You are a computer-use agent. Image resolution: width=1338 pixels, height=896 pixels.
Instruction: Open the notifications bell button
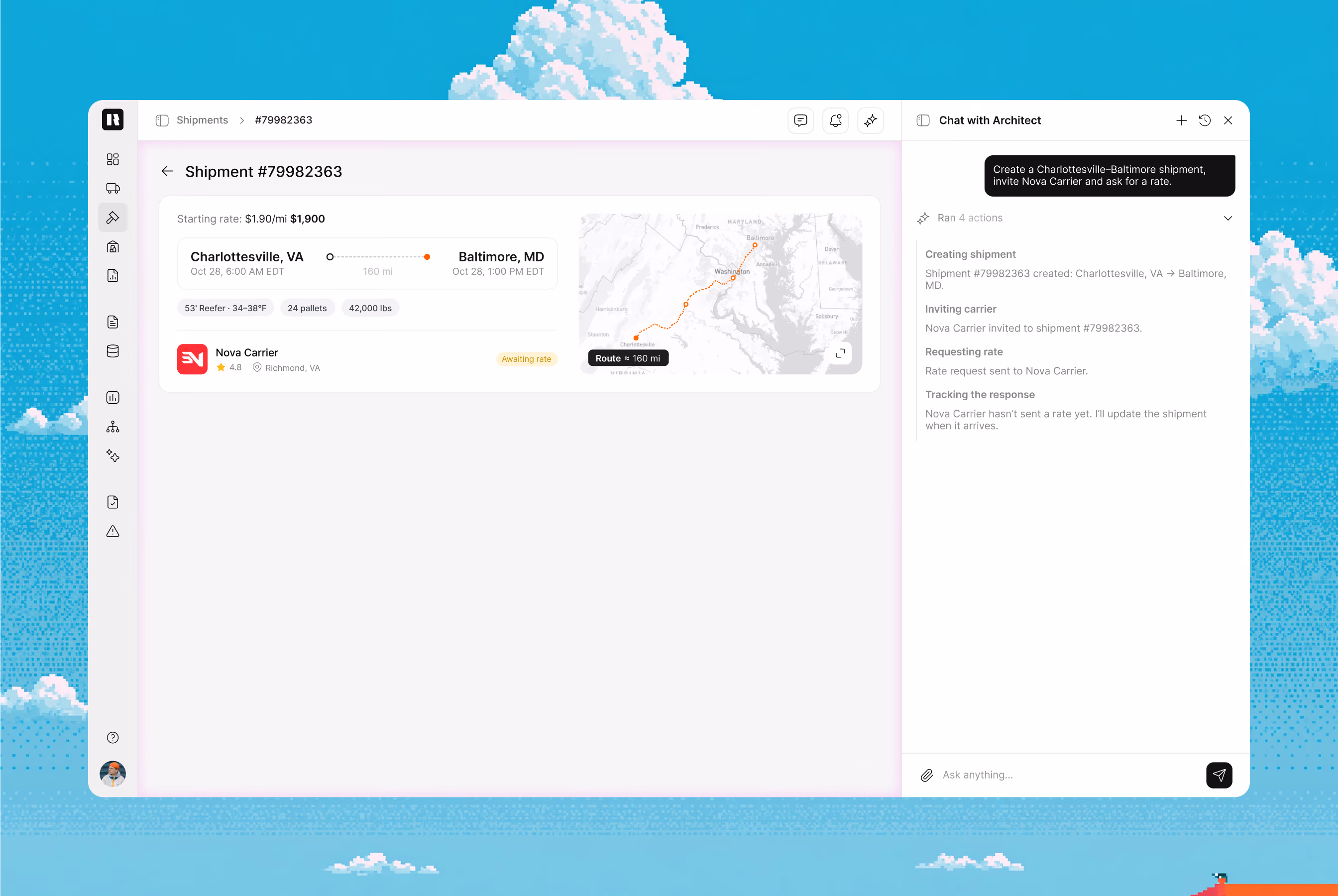tap(835, 120)
